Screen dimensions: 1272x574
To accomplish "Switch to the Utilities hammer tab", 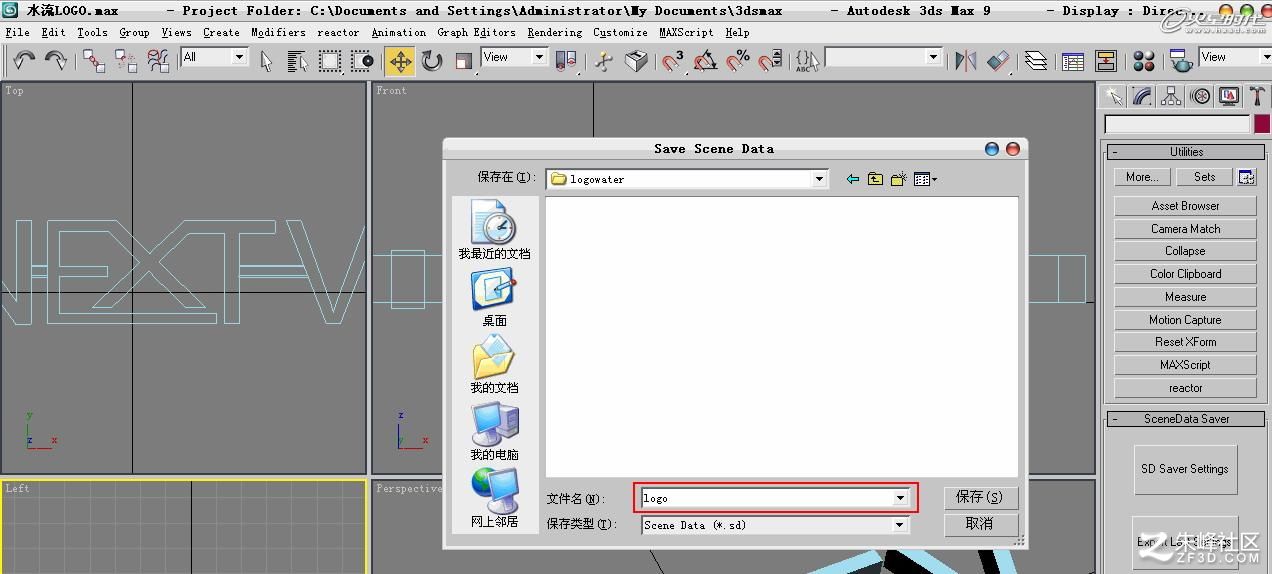I will [1257, 96].
